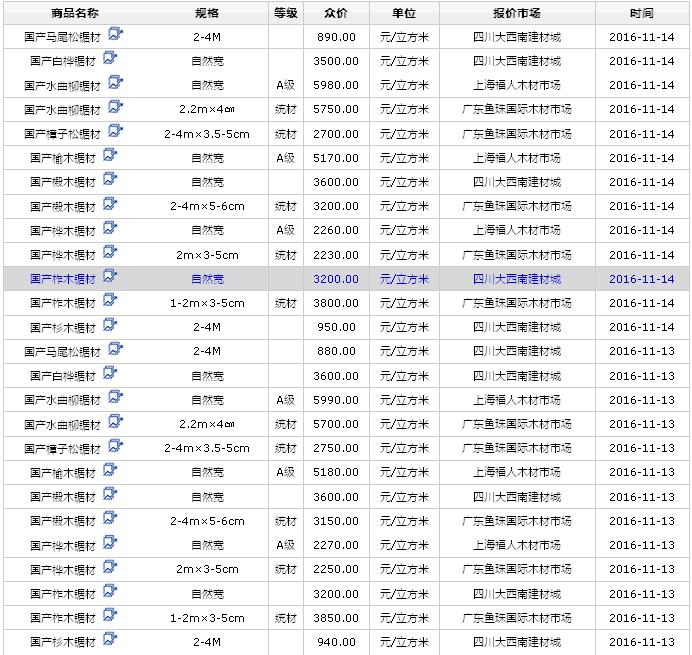Click chart icon next to 国产白桦棍材 priced 3500.00
Viewport: 692px width, 655px height.
click(110, 58)
